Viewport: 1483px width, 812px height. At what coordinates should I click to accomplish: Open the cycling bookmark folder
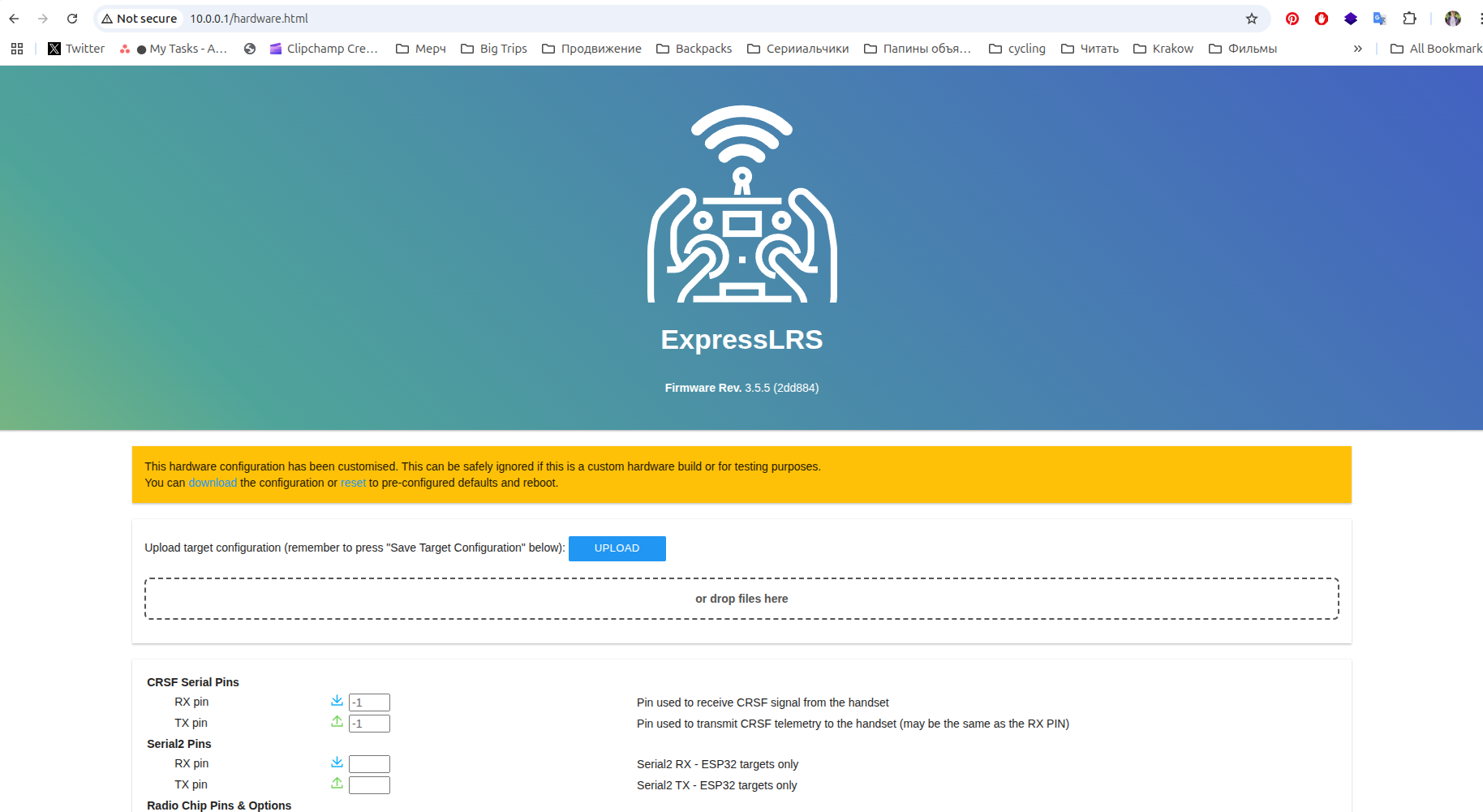1017,49
